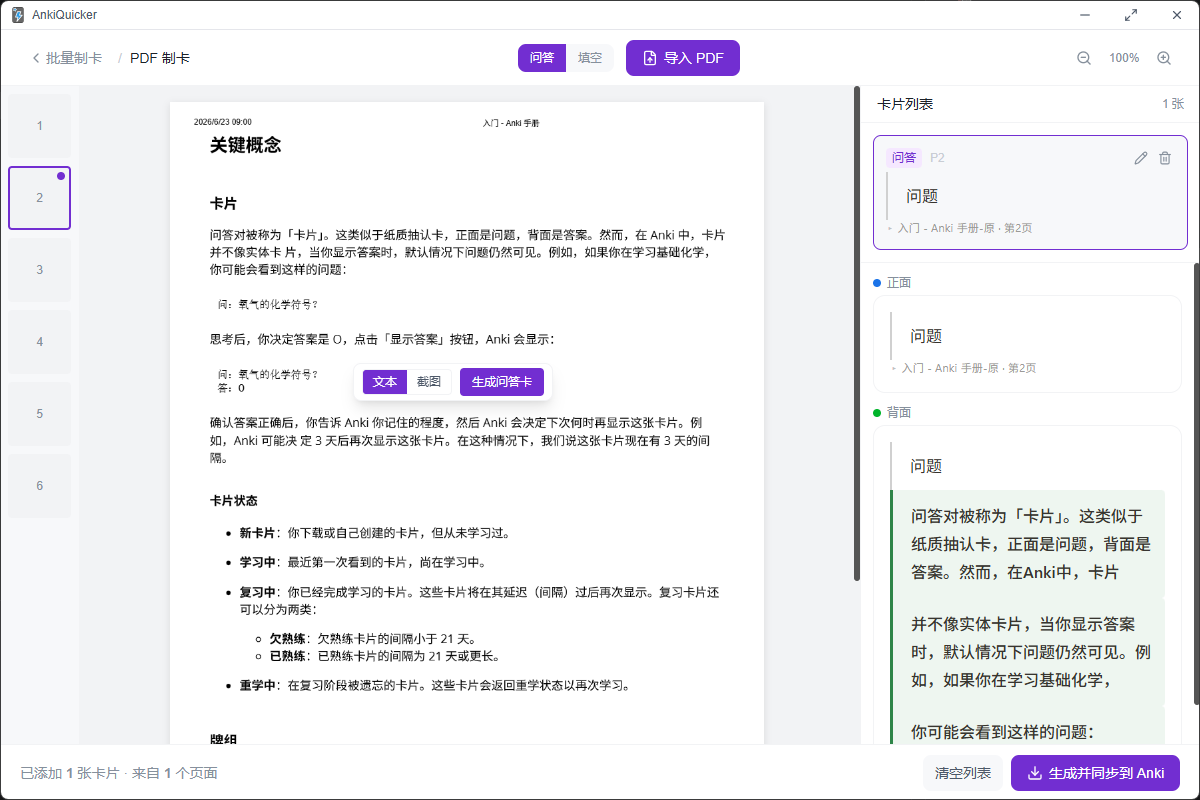Switch to the 填空 card mode
The height and width of the screenshot is (800, 1200).
click(x=590, y=58)
